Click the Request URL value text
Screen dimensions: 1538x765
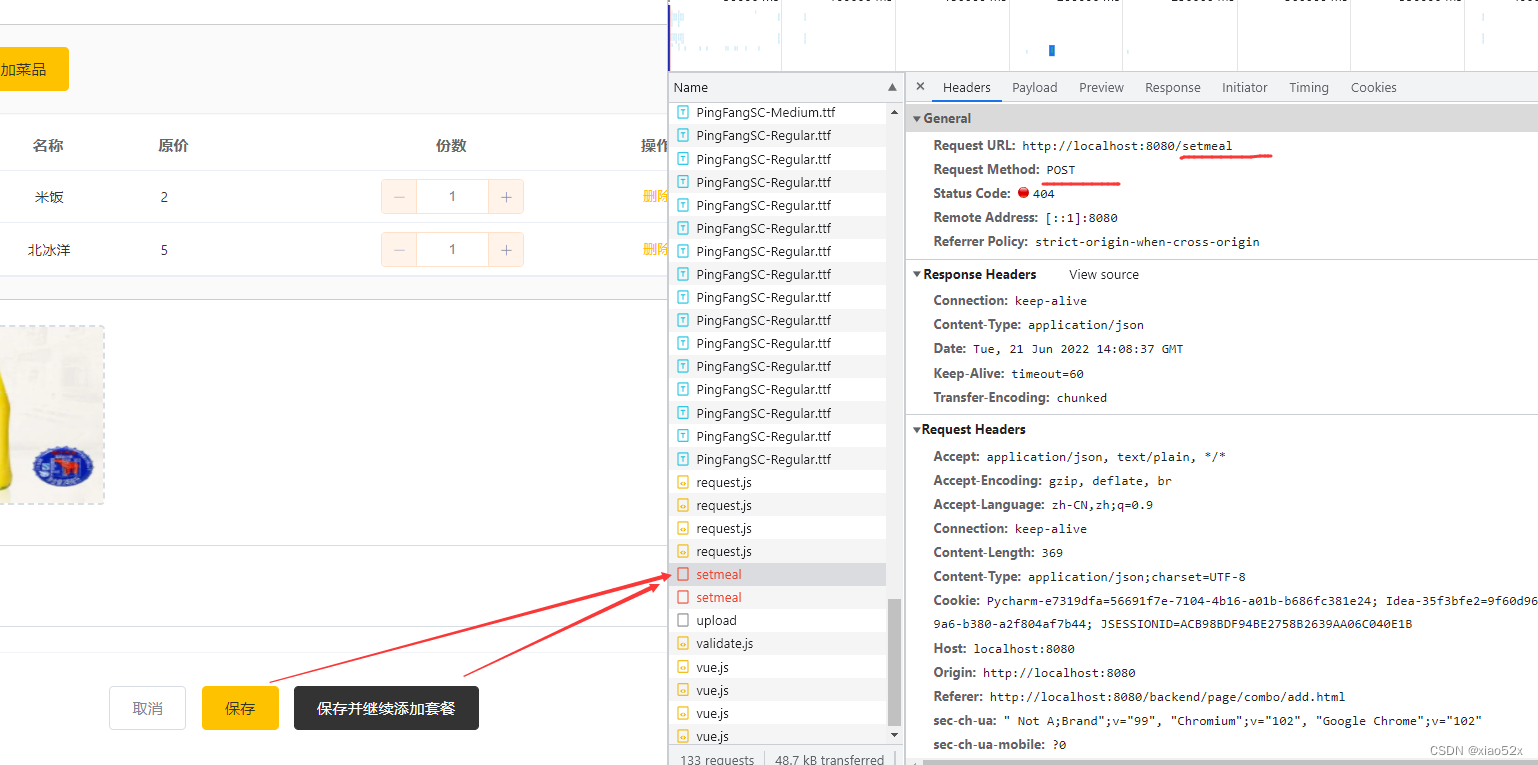(1127, 146)
